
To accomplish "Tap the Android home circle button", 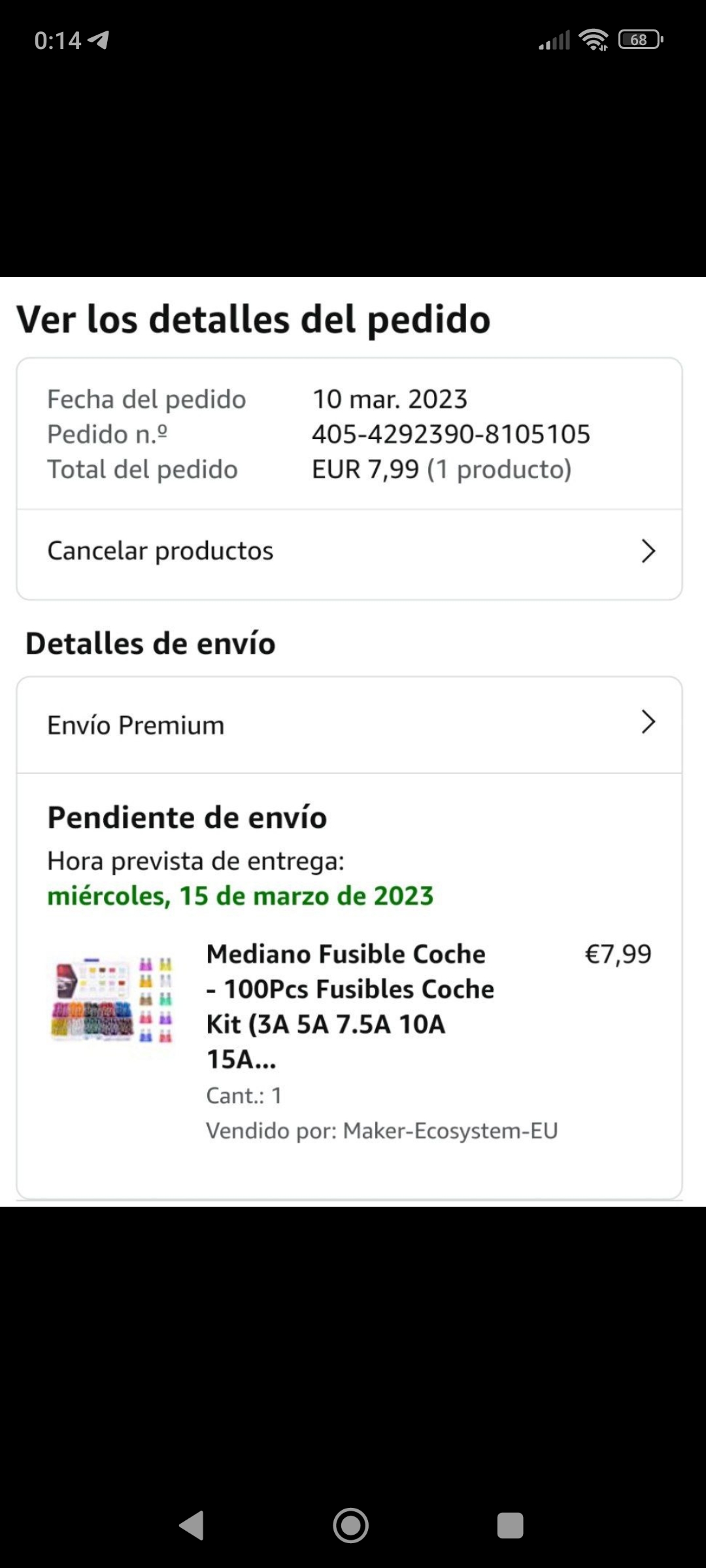I will click(x=351, y=1526).
